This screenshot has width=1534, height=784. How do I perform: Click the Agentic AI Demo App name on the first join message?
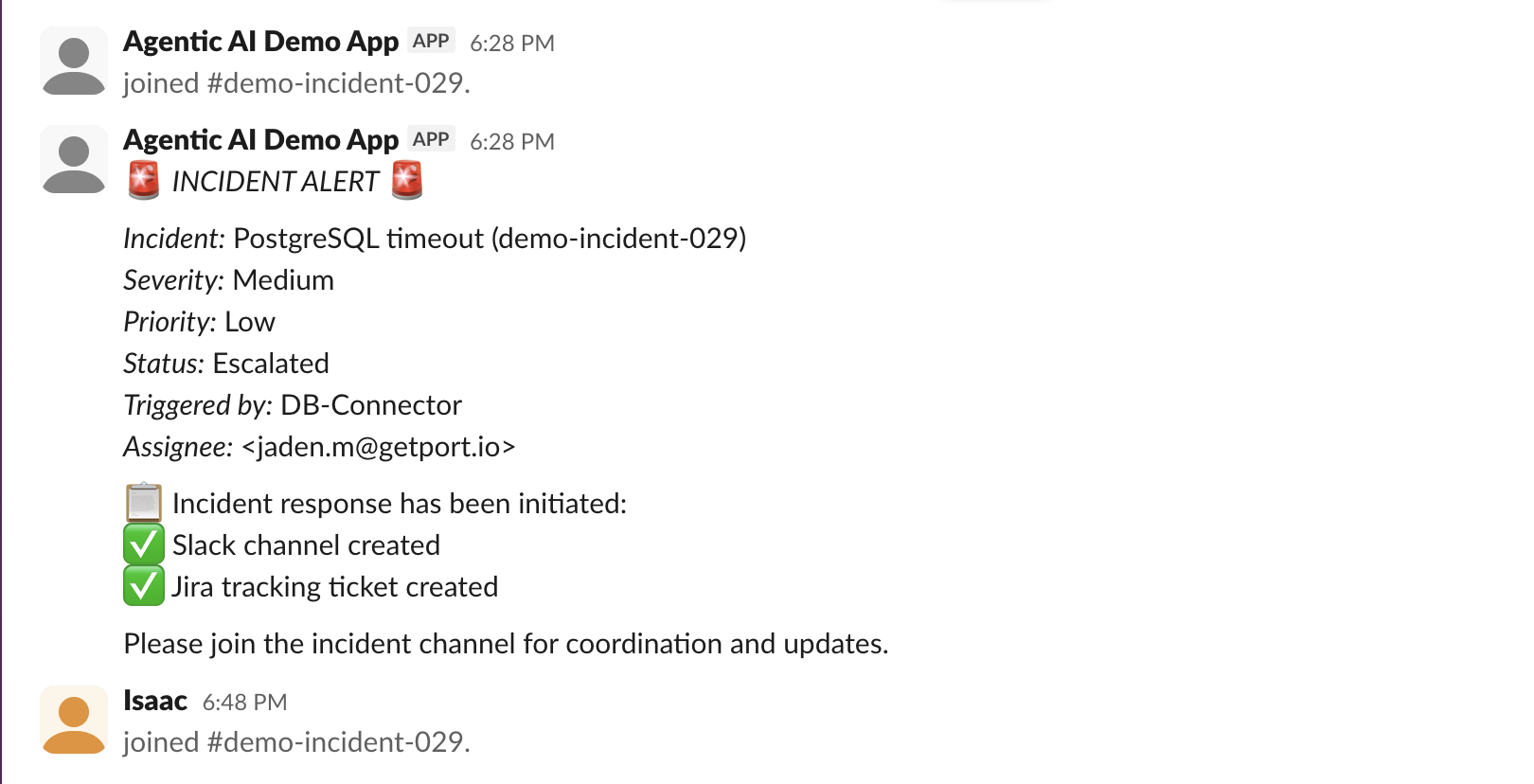tap(261, 42)
